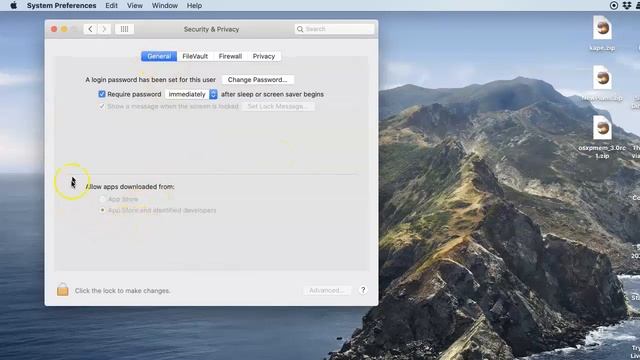Open the View menu
Image resolution: width=640 pixels, height=360 pixels.
(x=135, y=6)
